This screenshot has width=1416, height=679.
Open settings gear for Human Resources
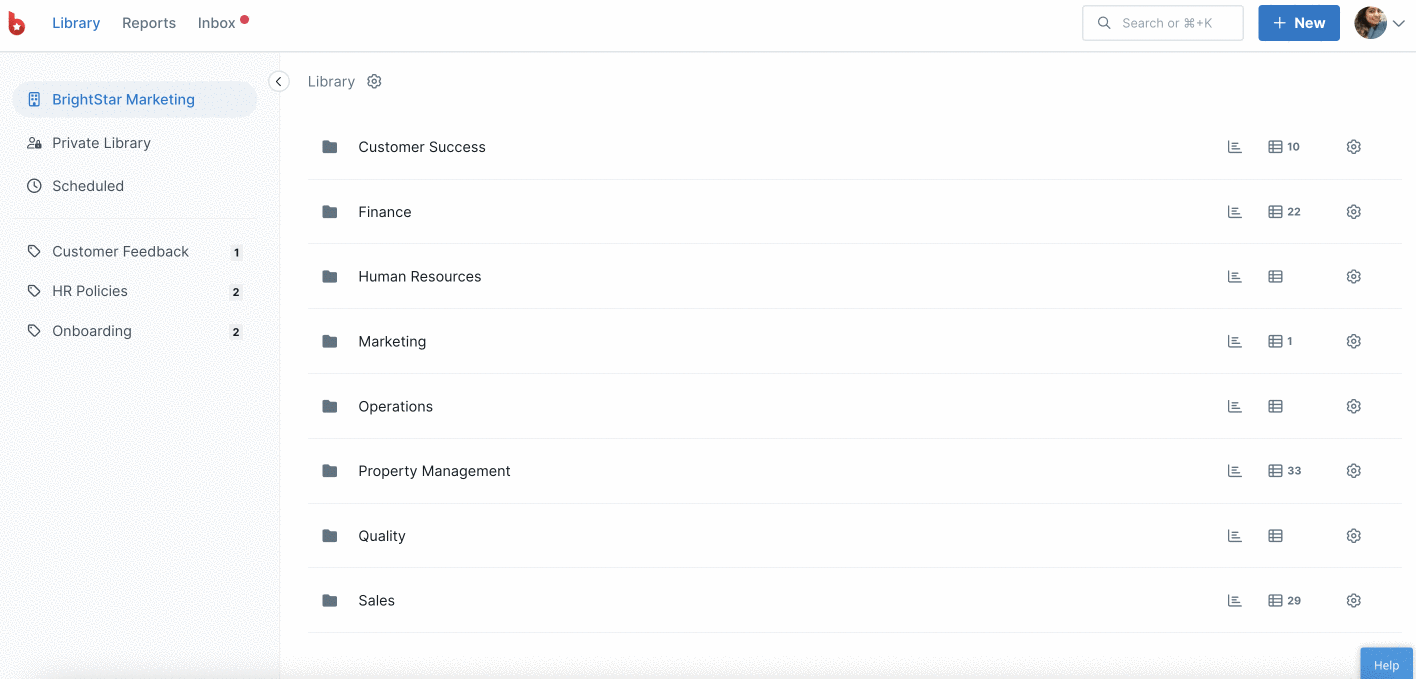[1354, 277]
